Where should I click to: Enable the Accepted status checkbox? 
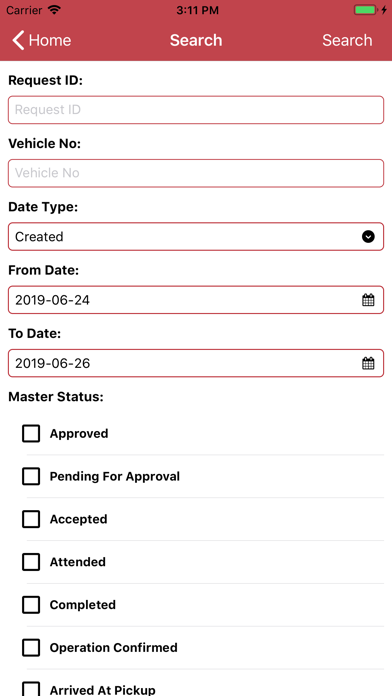31,519
